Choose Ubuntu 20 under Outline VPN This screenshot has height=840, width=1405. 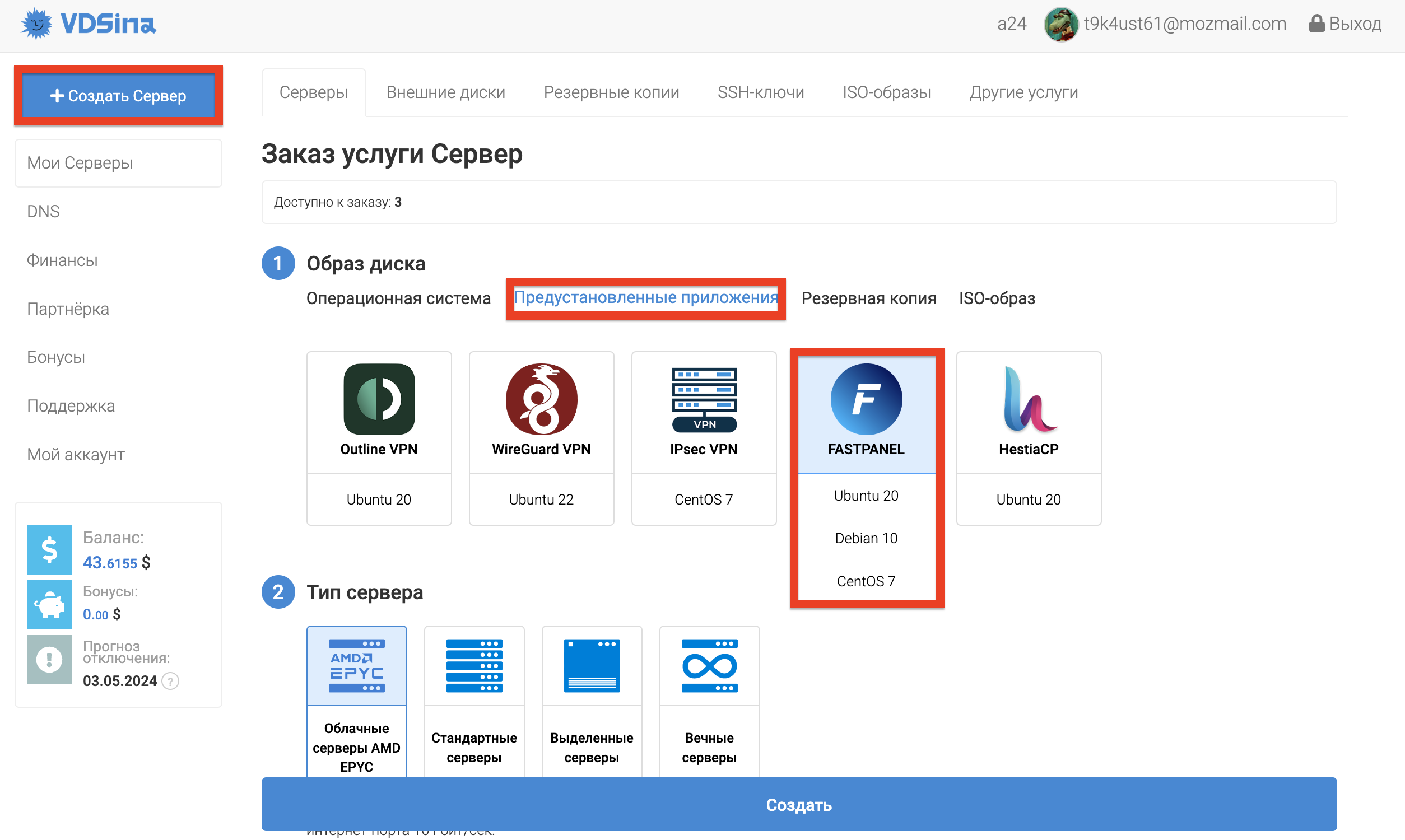(379, 500)
